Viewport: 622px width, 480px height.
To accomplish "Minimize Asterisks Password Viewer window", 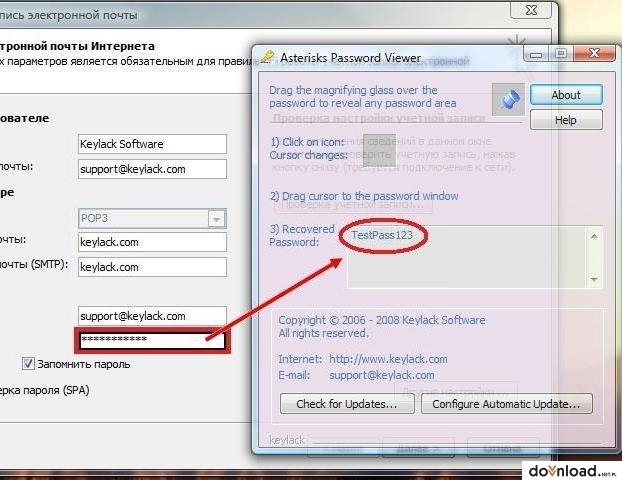I will (536, 54).
